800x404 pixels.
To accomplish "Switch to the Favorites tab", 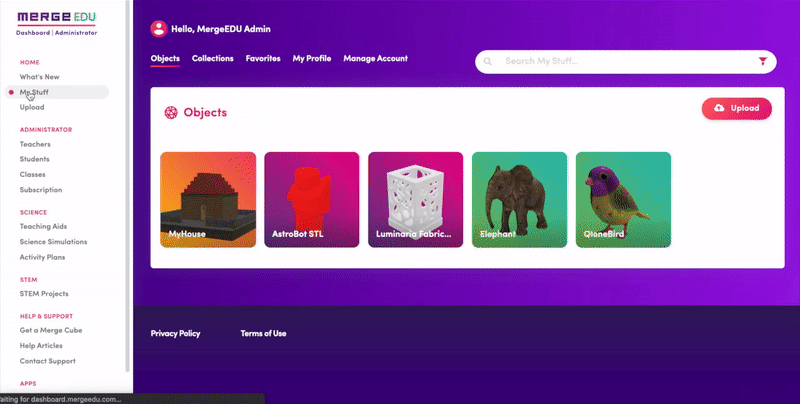I will point(263,59).
